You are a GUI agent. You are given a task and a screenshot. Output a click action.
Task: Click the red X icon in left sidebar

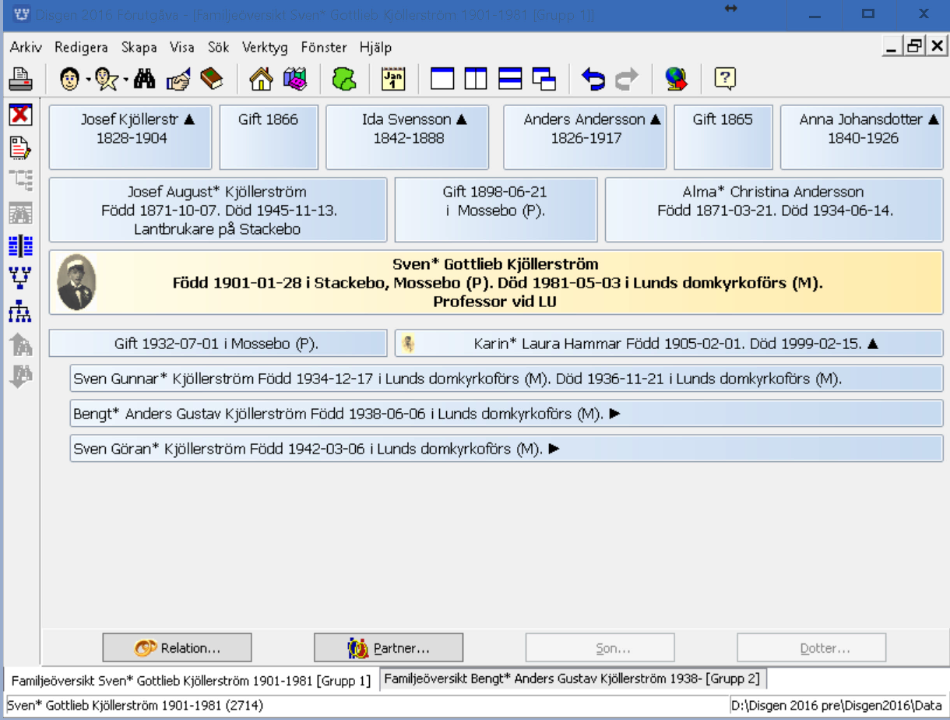[20, 115]
